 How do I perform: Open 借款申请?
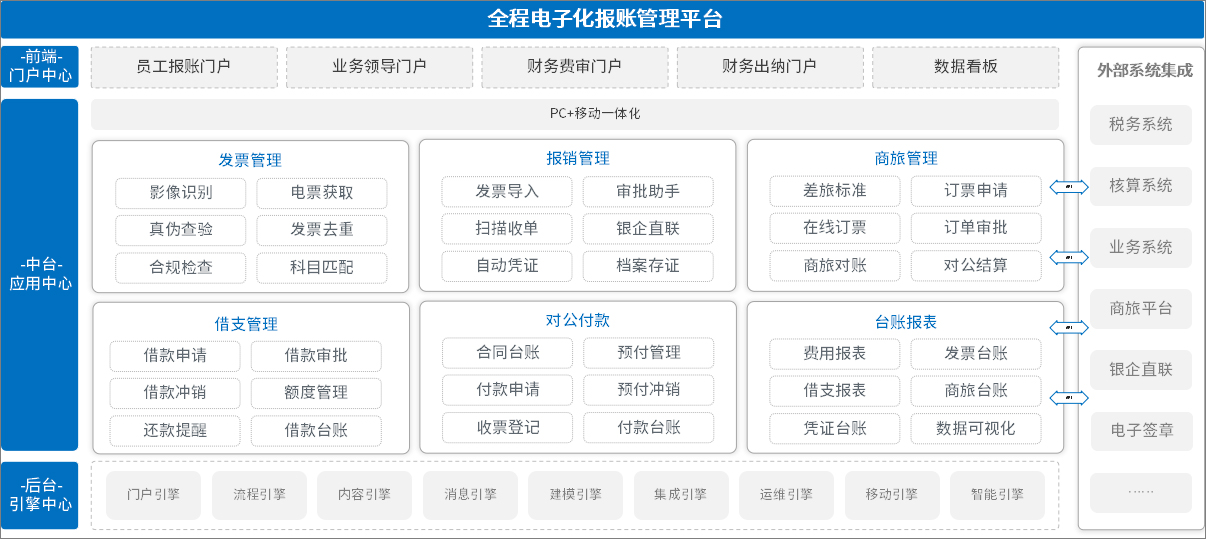tap(175, 356)
